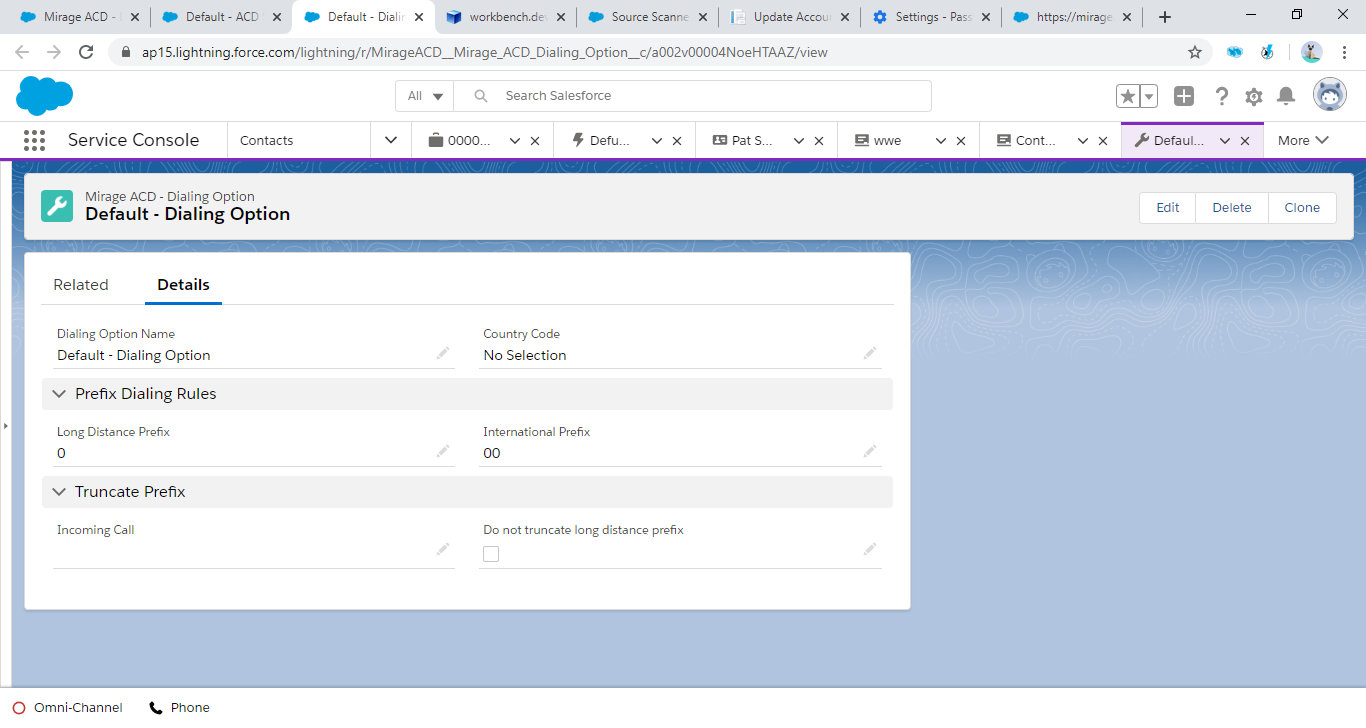Click the Contacts navigation item
The image size is (1366, 728).
coord(267,141)
